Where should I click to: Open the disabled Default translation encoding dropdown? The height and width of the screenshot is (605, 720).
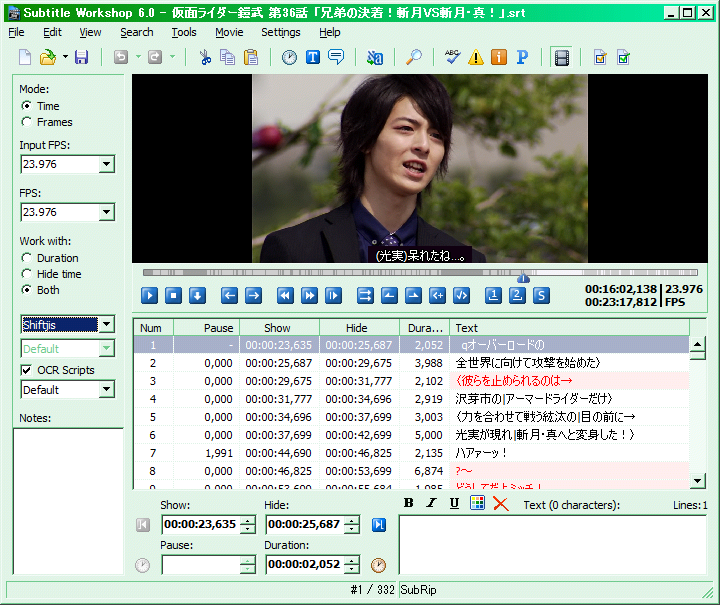(x=107, y=348)
